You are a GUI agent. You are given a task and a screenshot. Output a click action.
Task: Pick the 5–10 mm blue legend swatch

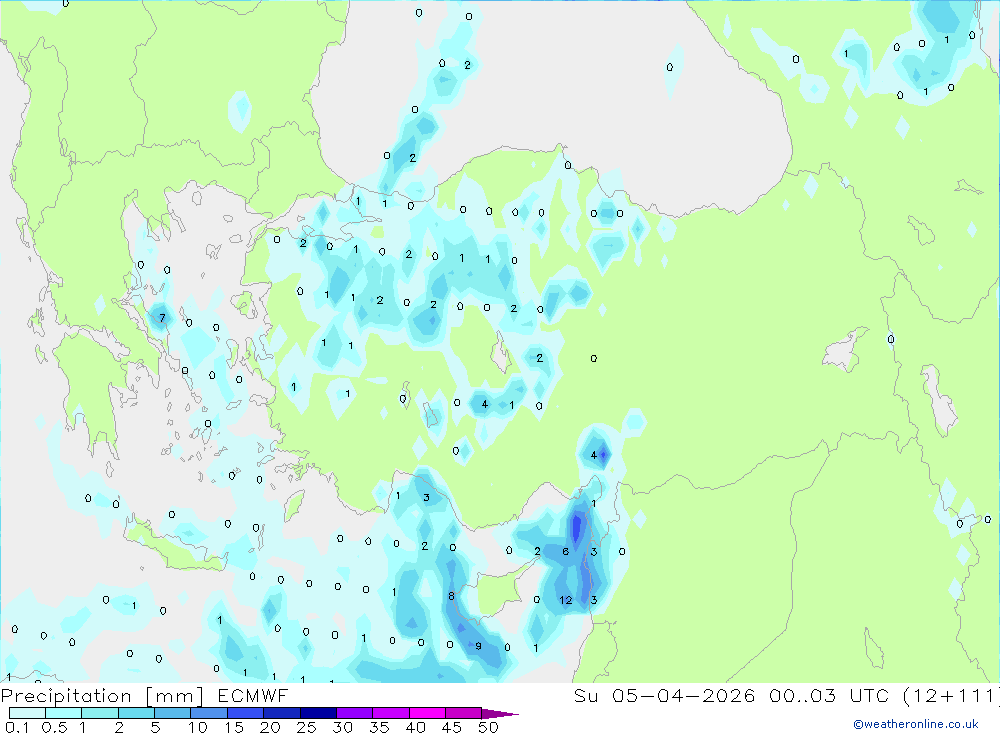(x=172, y=713)
